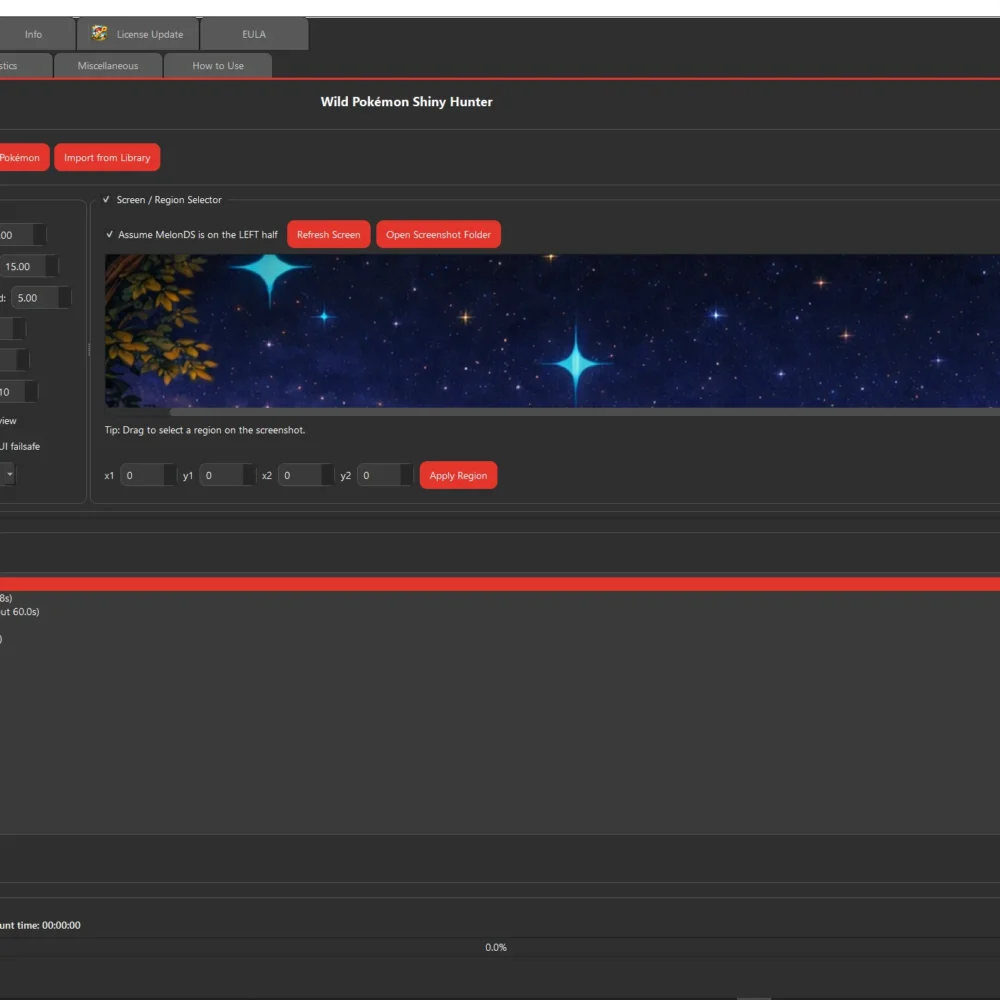Focus the x2 coordinate field
1000x1000 pixels.
[300, 475]
